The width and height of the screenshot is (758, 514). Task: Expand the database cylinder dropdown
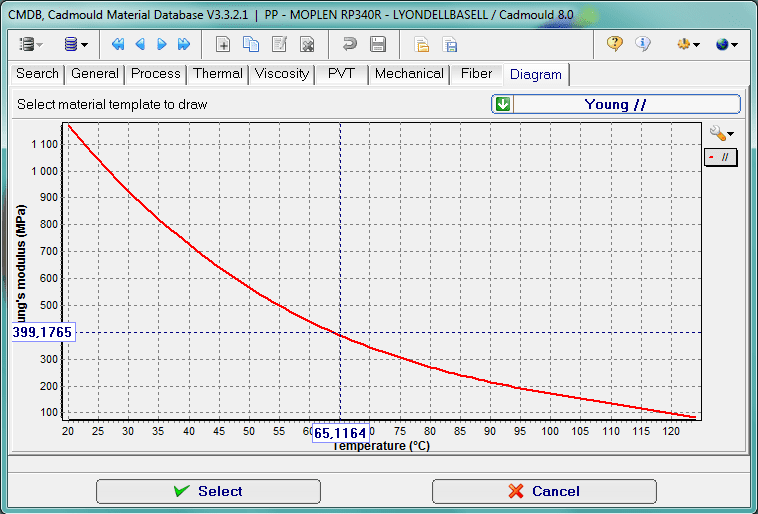[x=76, y=44]
